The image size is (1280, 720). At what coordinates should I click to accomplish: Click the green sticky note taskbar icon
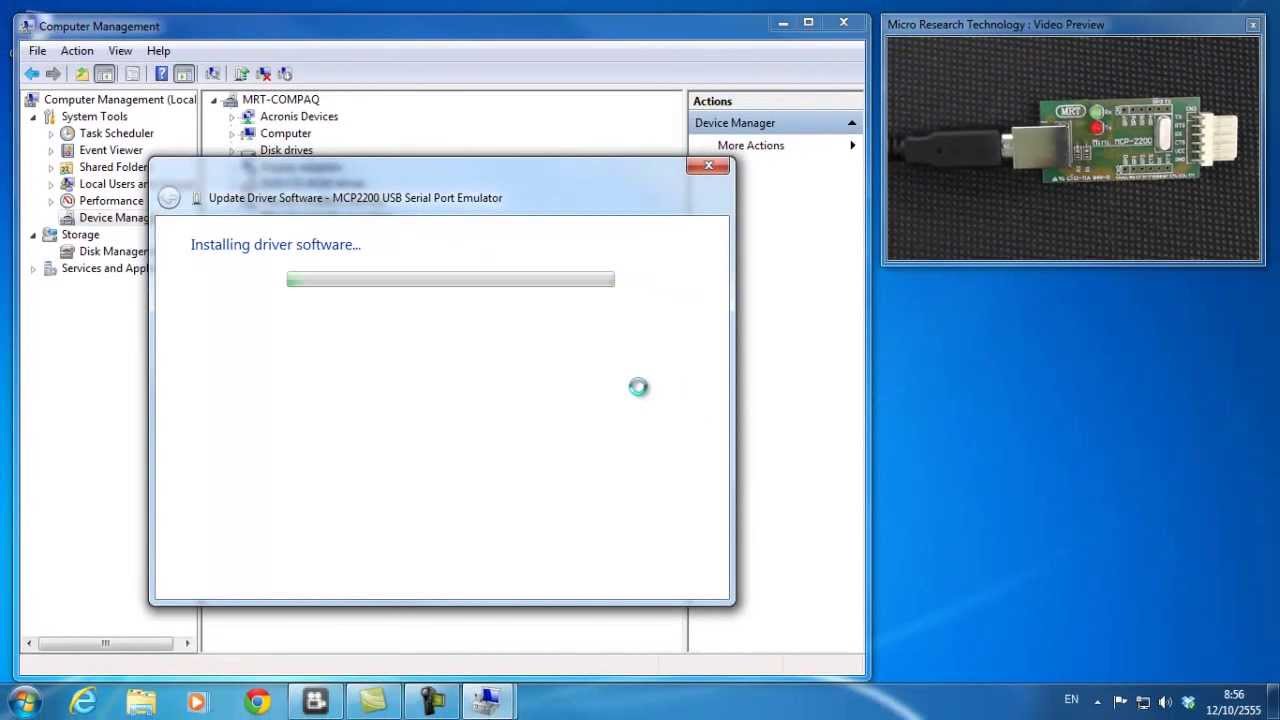pyautogui.click(x=373, y=701)
